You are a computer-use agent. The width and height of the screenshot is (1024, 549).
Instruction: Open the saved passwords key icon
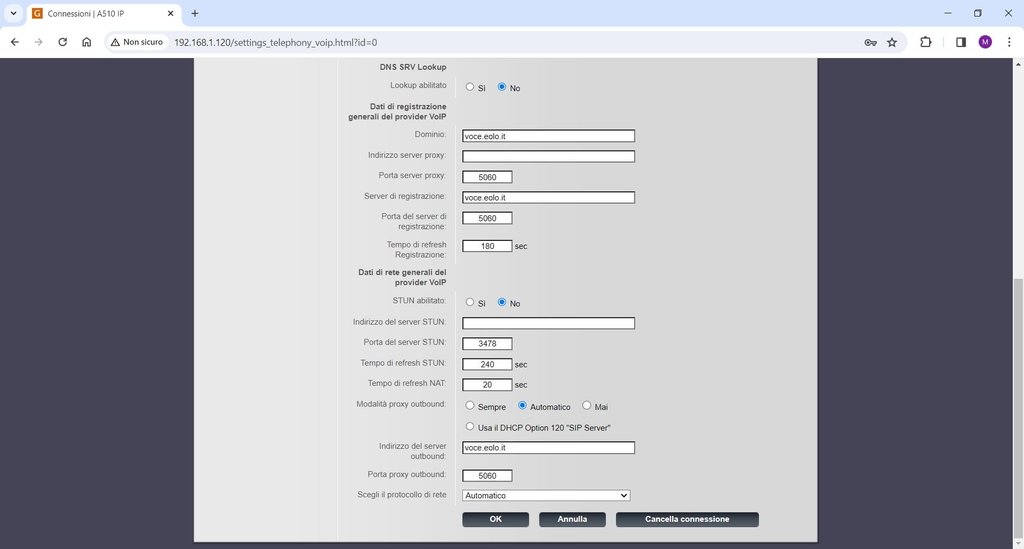tap(870, 42)
